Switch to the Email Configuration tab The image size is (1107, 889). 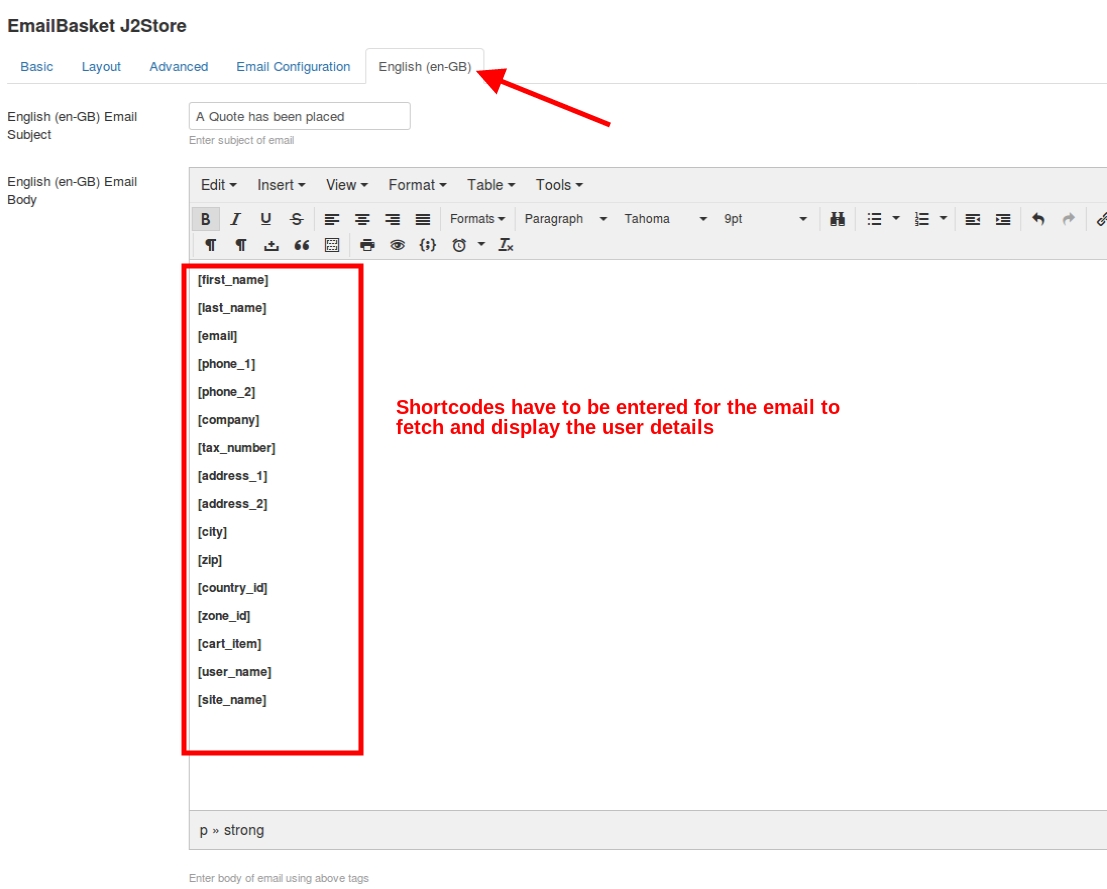(x=293, y=67)
